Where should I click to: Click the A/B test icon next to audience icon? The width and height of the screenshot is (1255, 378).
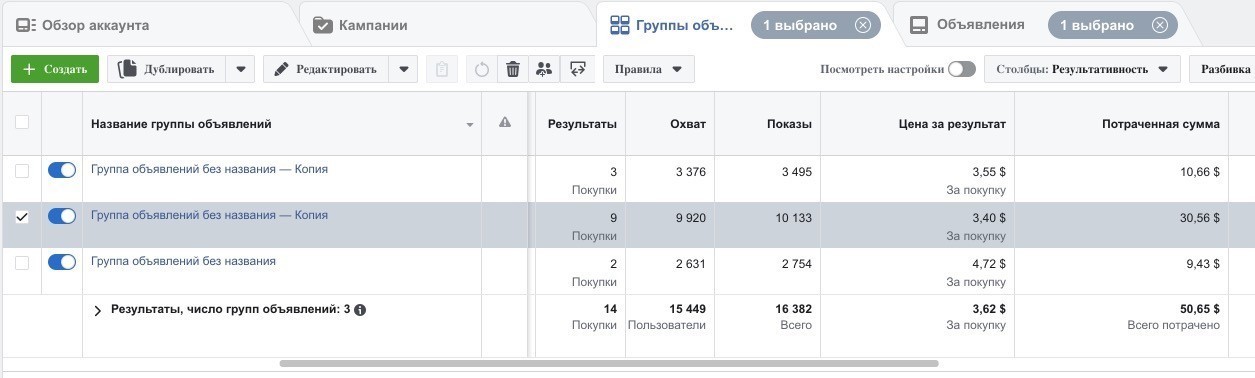(576, 69)
